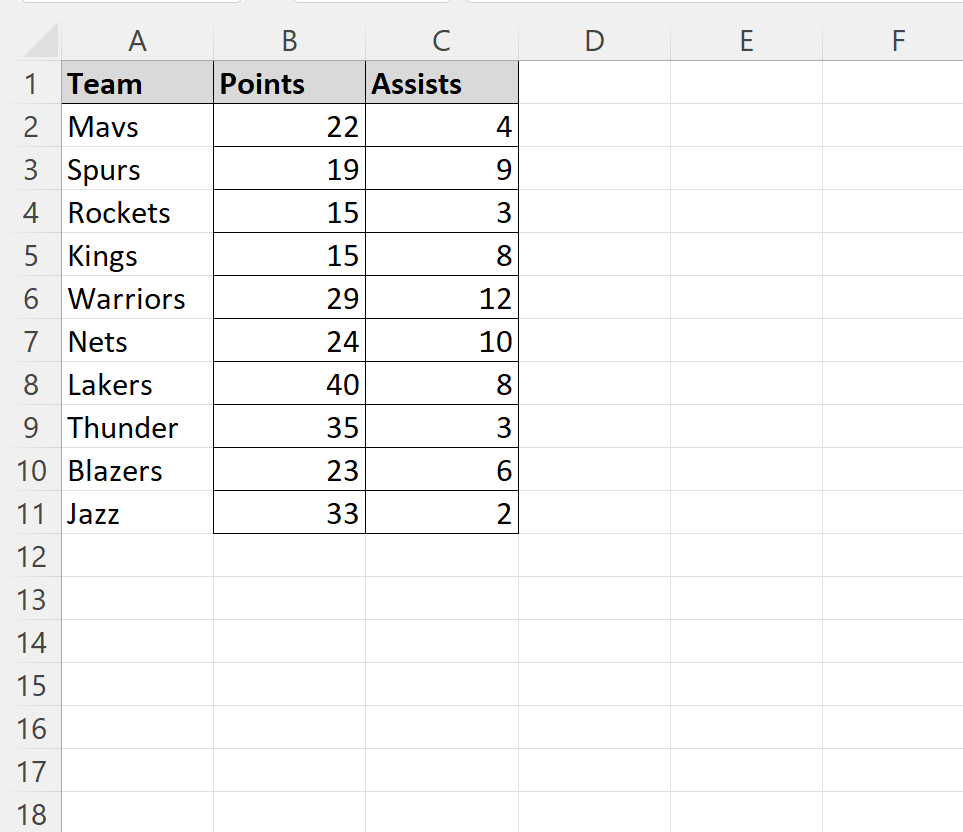Click the Assists header cell

point(442,82)
